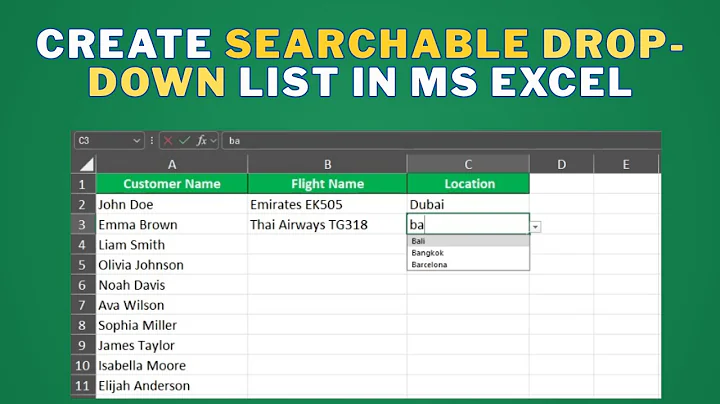
Task: Select the Isabella Moore cell
Action: pyautogui.click(x=172, y=365)
